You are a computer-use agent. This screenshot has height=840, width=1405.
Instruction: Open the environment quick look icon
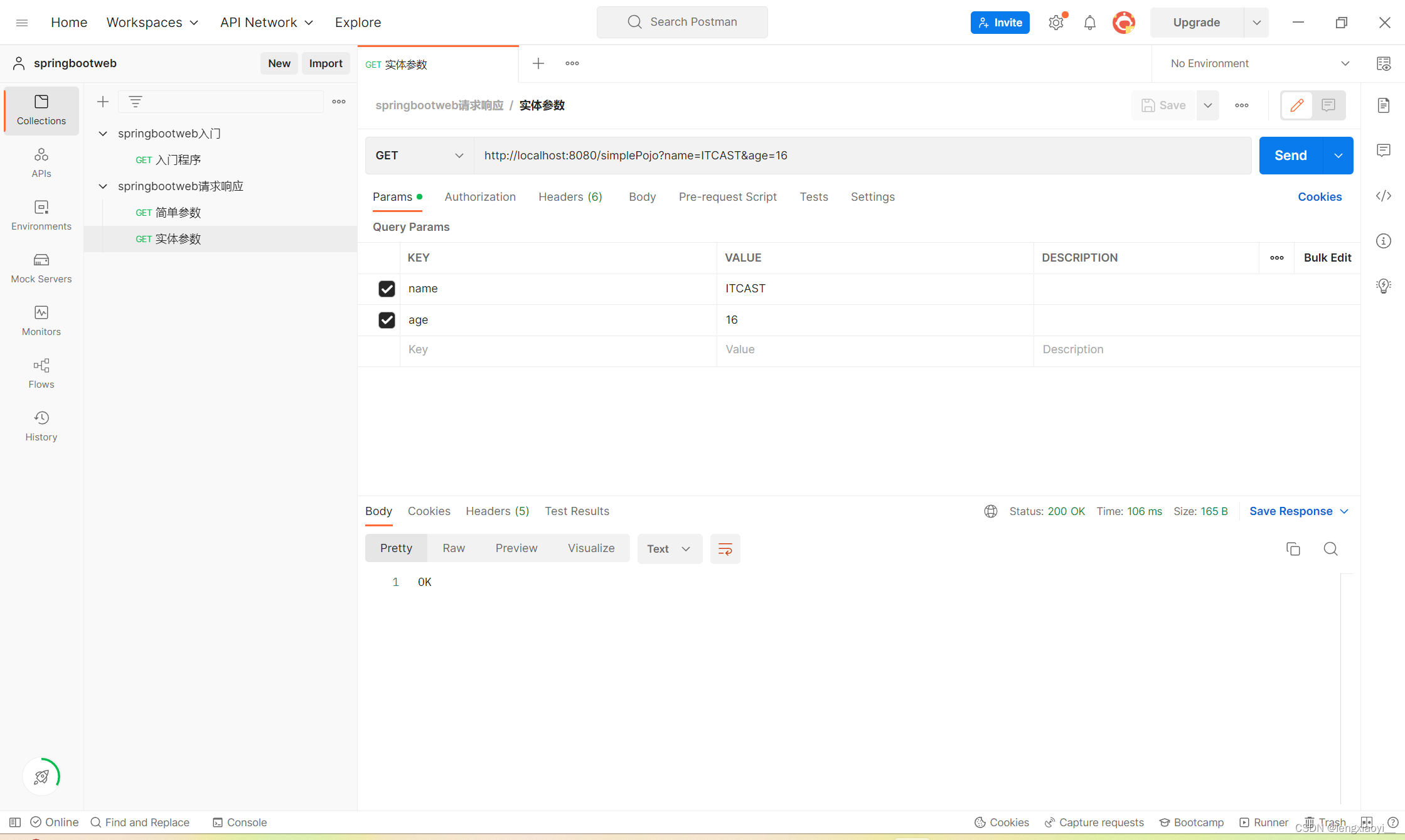[1384, 63]
